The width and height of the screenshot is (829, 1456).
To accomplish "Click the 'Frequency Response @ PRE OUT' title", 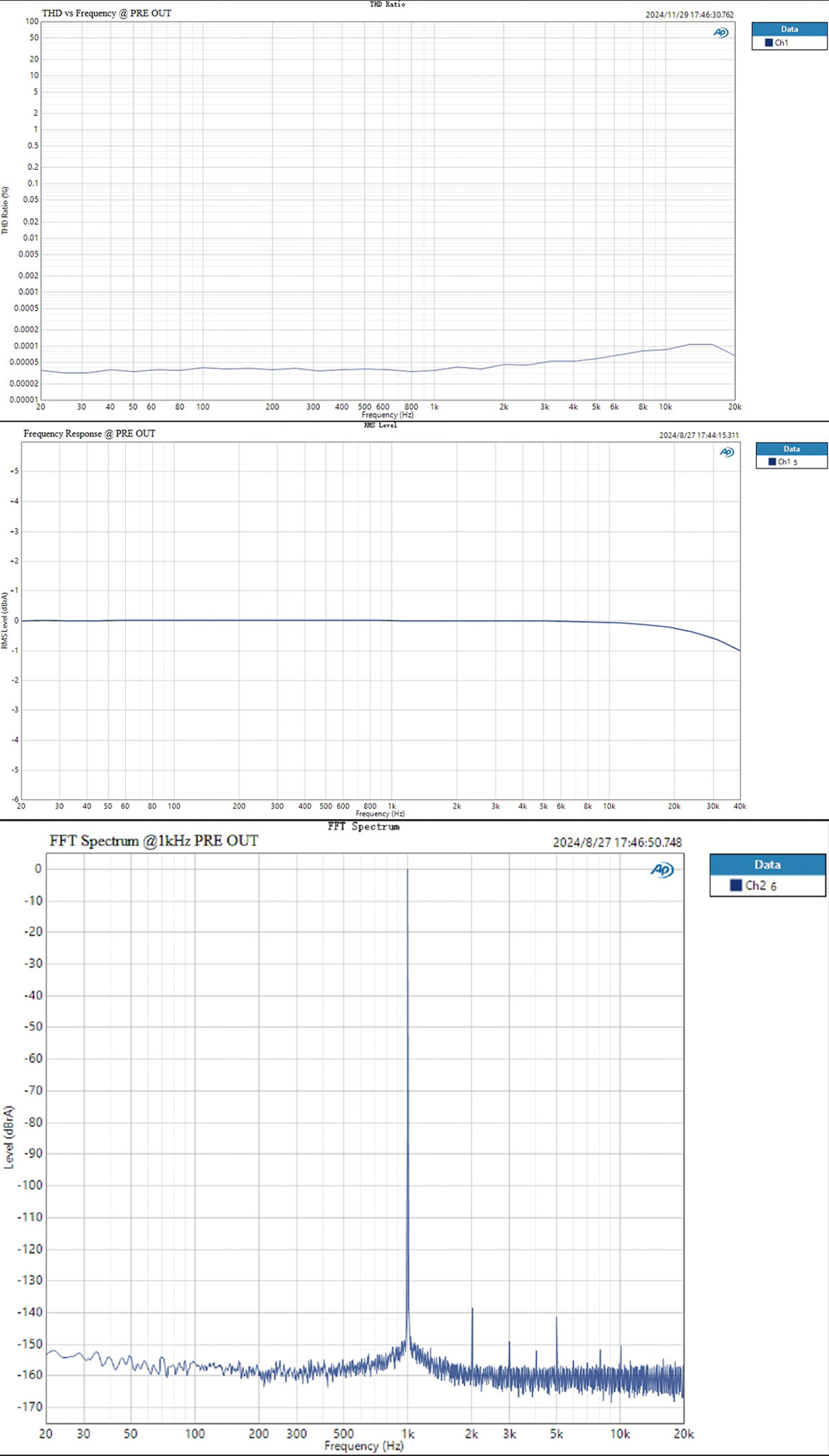I will point(89,433).
